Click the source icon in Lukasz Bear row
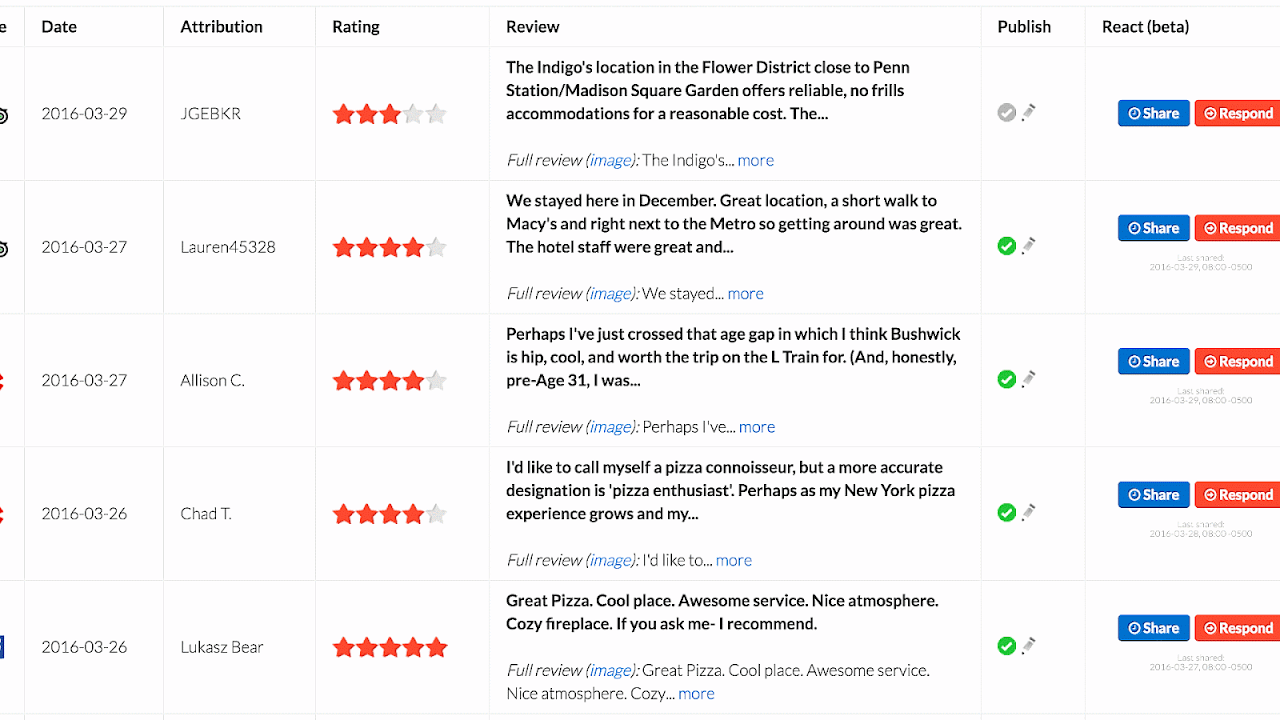This screenshot has height=720, width=1280. pos(2,647)
